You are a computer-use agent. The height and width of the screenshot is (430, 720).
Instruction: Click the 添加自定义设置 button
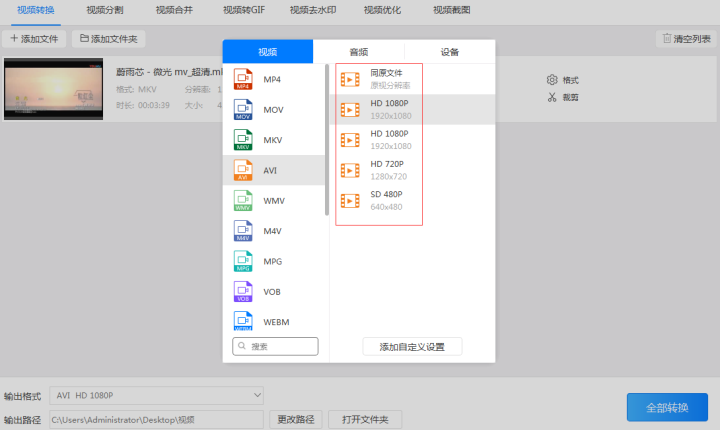click(412, 347)
